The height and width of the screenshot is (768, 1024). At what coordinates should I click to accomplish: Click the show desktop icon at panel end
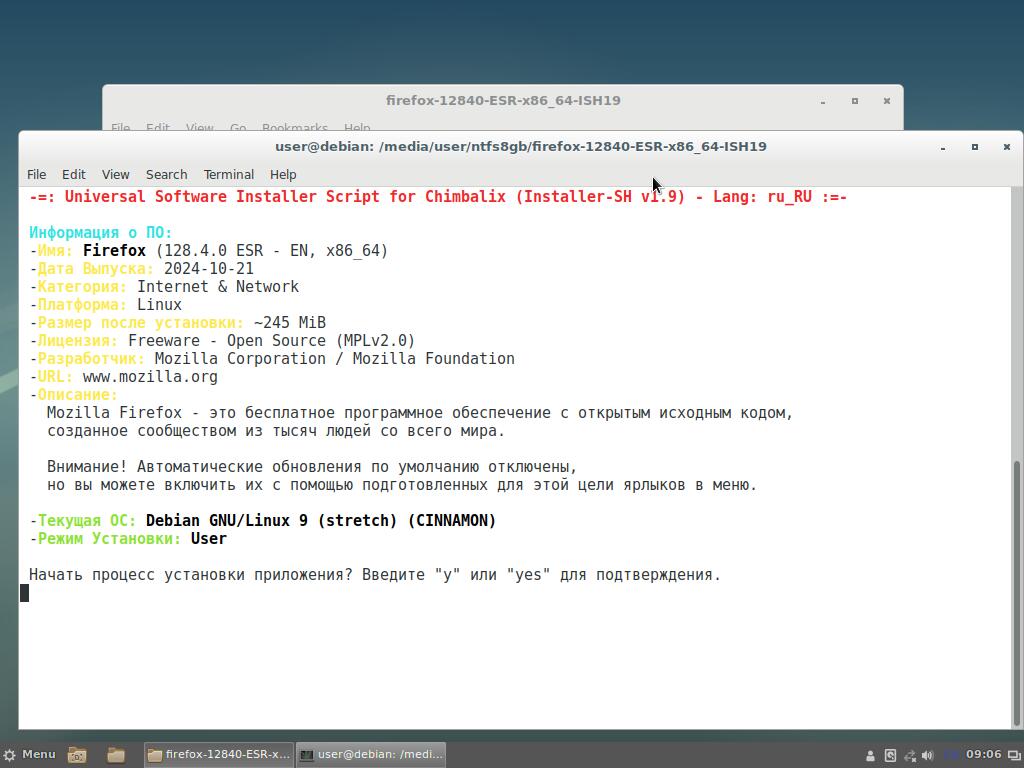coord(1013,756)
